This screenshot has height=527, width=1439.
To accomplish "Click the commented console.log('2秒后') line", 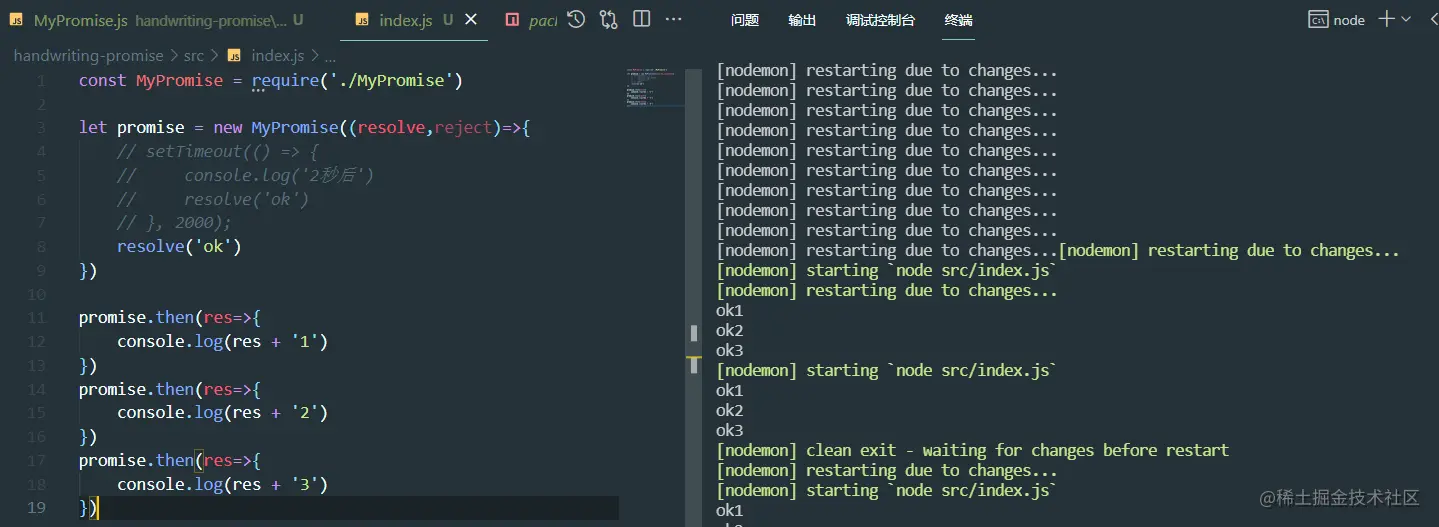I will 245,175.
